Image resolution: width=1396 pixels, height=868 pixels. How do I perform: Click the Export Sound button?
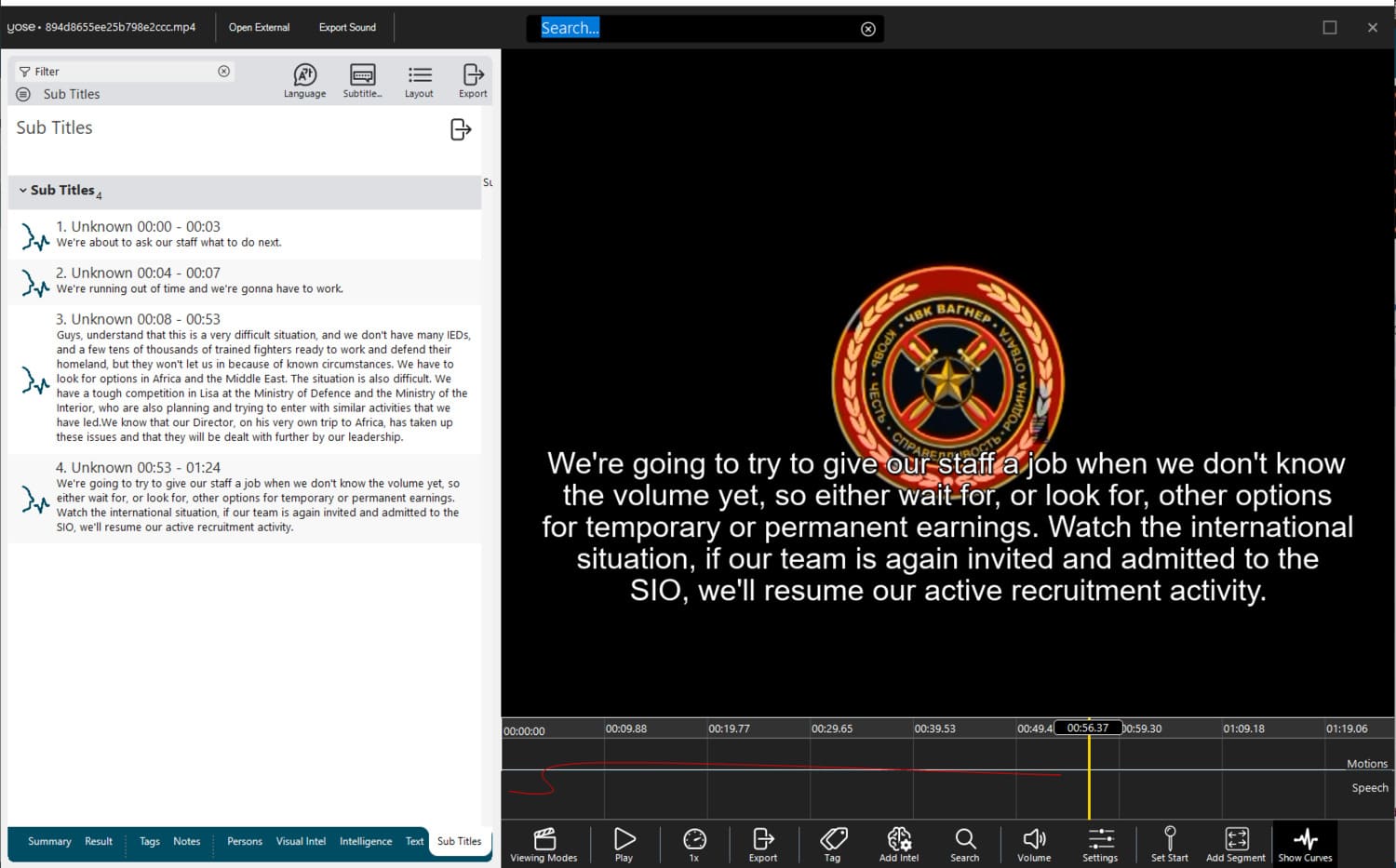(x=347, y=28)
